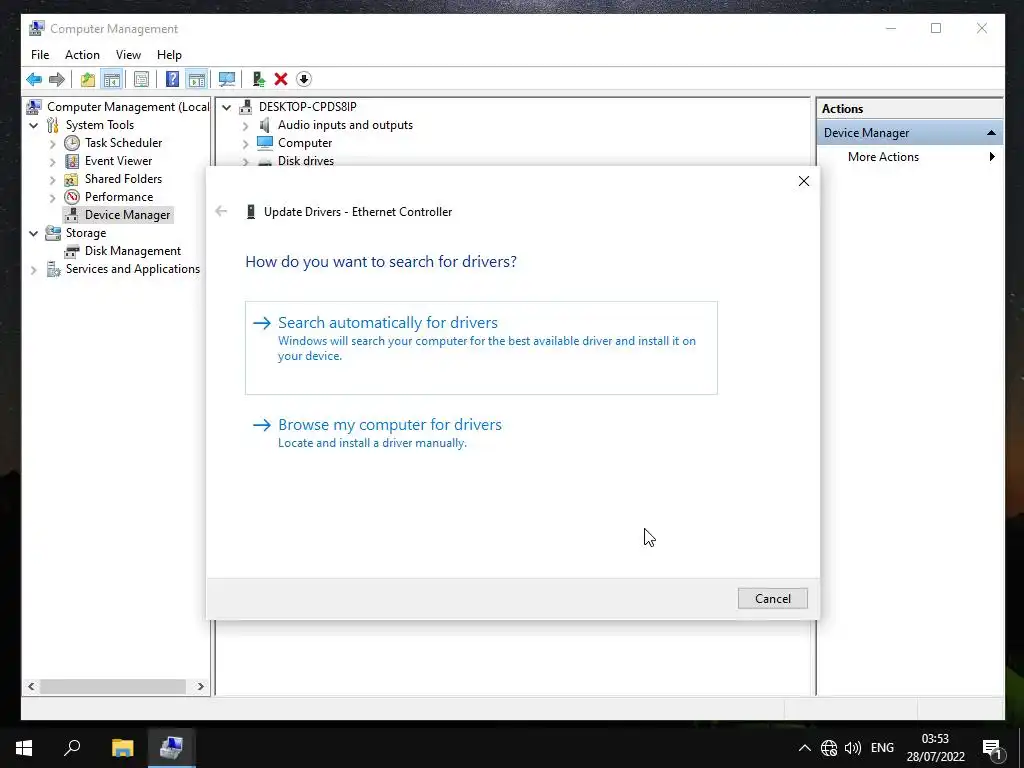Open the Help menu
This screenshot has width=1024, height=768.
pyautogui.click(x=169, y=55)
